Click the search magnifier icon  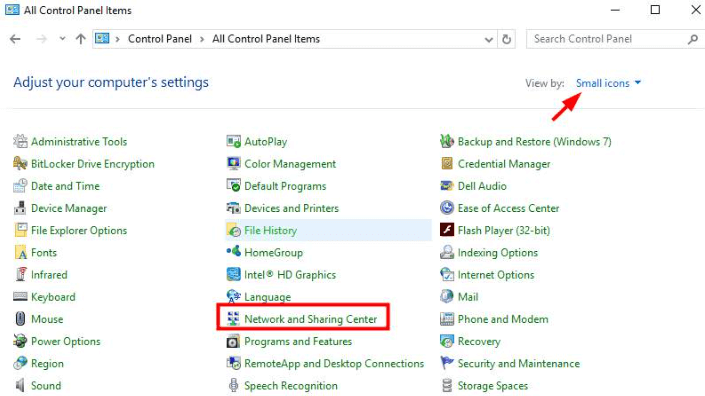[693, 40]
